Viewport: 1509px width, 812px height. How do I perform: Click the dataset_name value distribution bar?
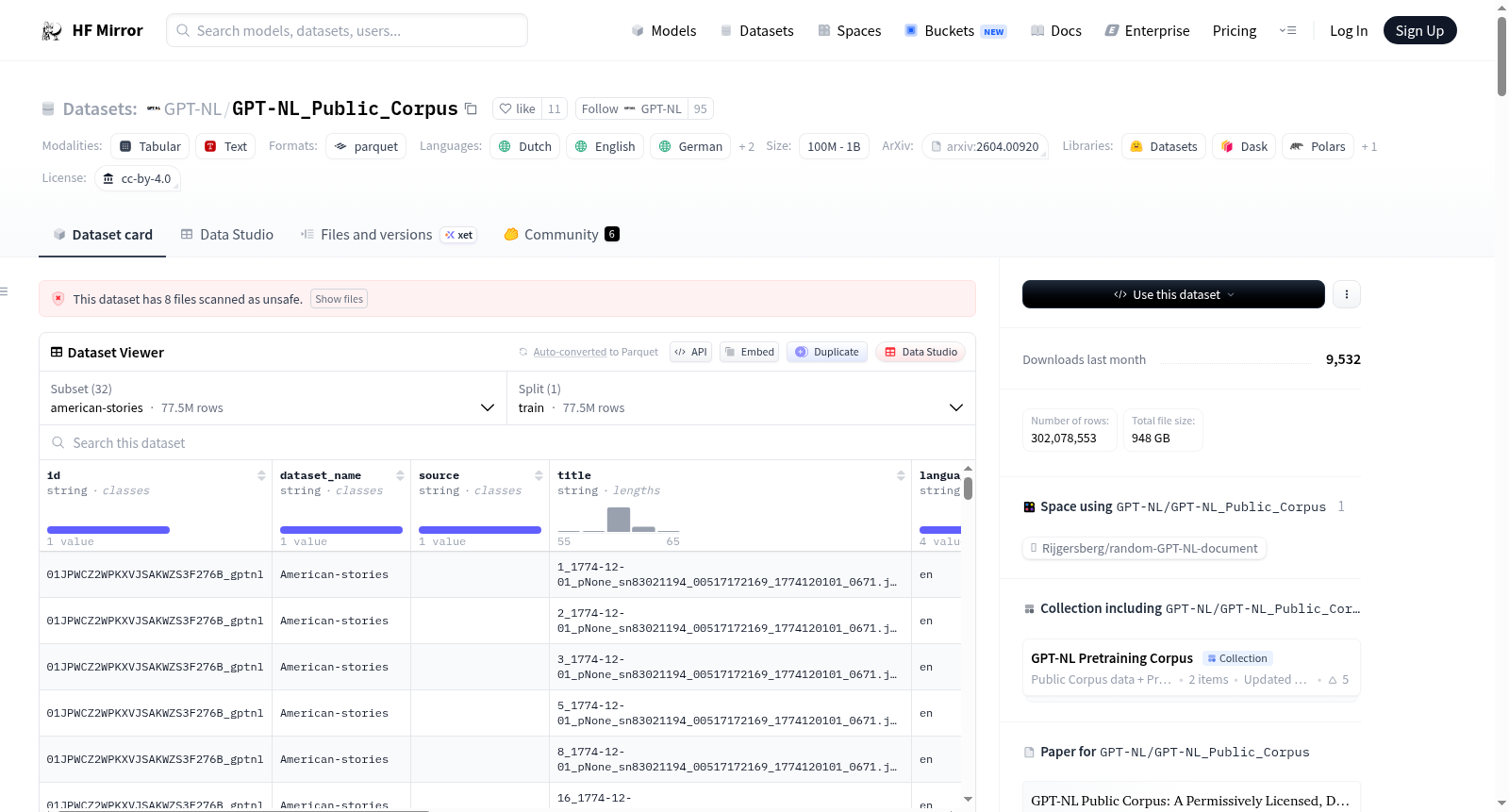341,530
